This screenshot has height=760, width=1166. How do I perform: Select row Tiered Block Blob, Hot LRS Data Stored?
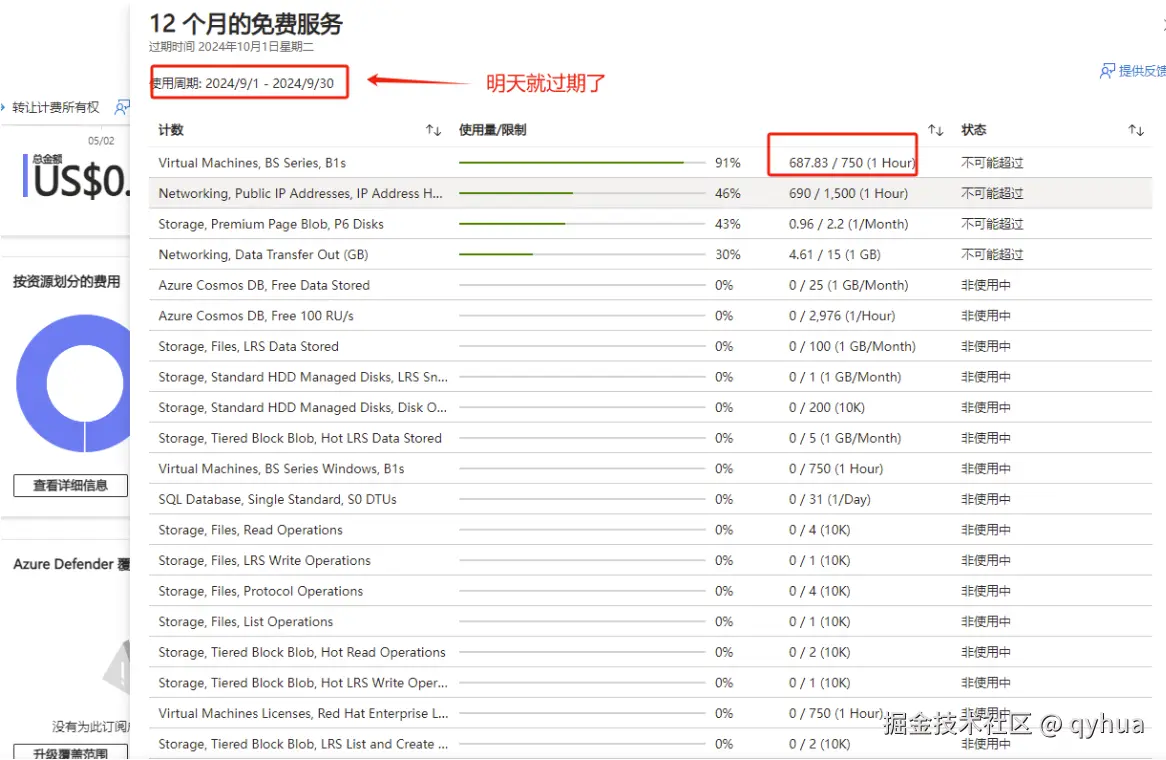point(650,438)
